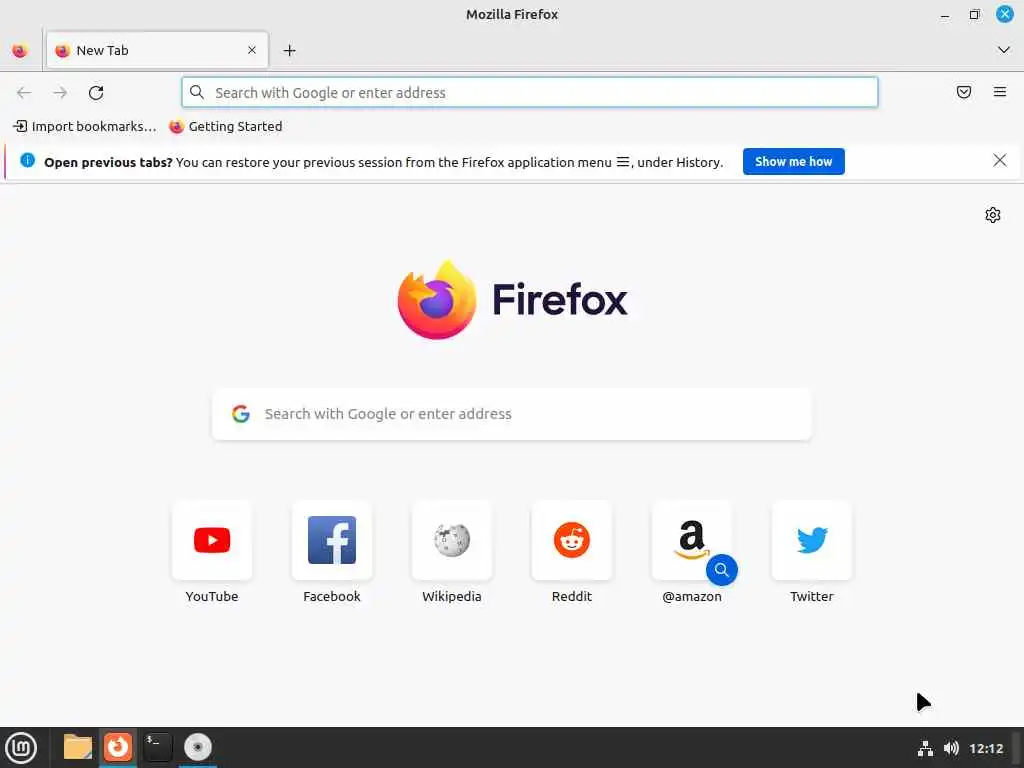
Task: Open the Save to Pocket icon
Action: click(x=964, y=92)
